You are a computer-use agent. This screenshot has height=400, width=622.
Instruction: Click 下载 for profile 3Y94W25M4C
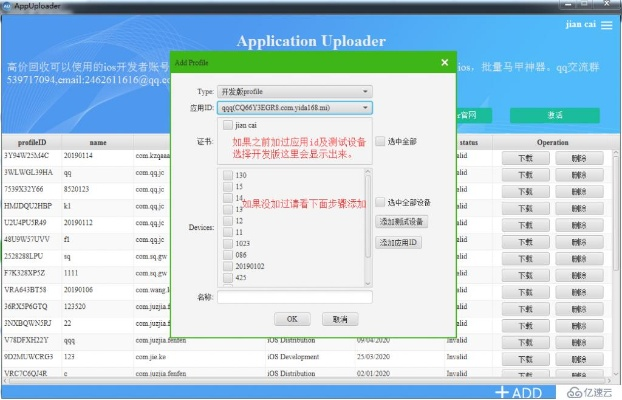point(525,158)
